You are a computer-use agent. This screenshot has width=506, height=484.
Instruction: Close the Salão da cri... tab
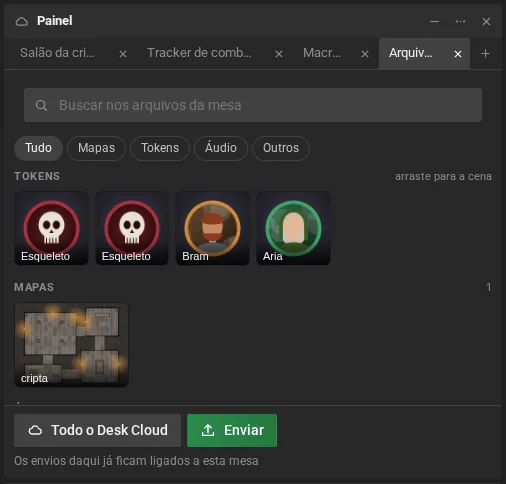(123, 54)
